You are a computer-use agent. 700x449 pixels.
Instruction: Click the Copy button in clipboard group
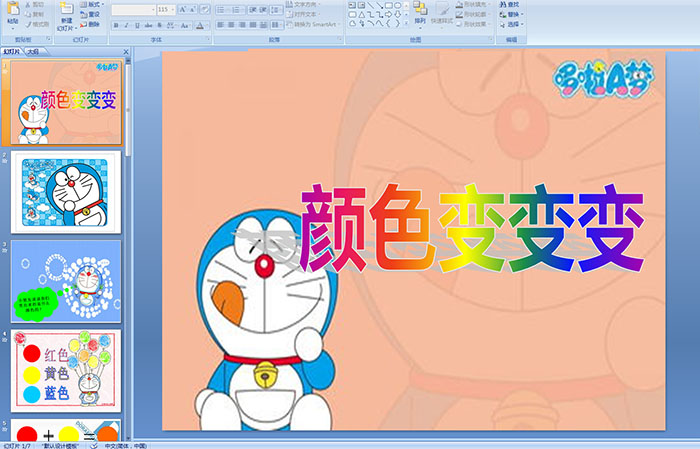34,14
